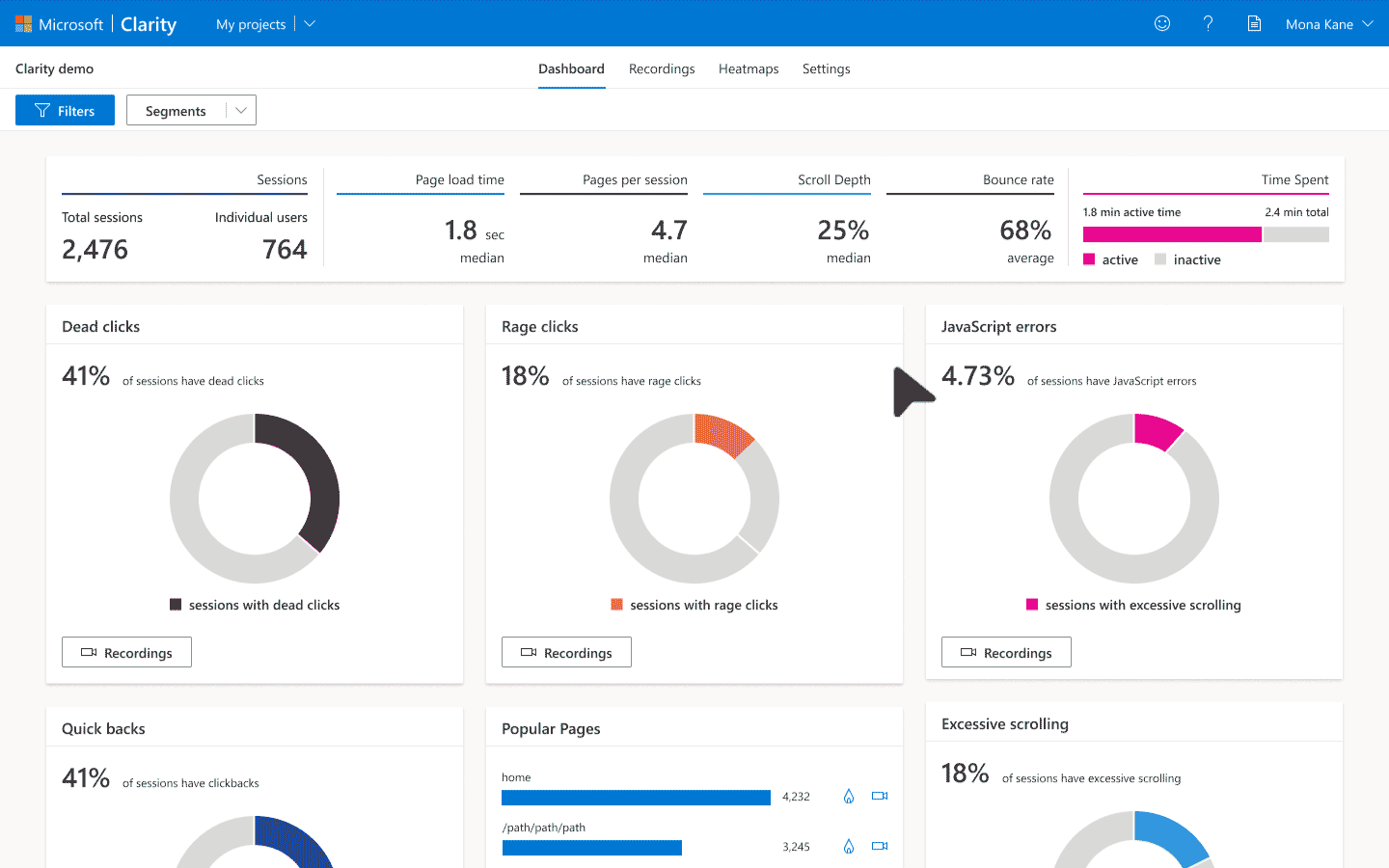Click the Quick backs card title
Image resolution: width=1389 pixels, height=868 pixels.
point(103,729)
